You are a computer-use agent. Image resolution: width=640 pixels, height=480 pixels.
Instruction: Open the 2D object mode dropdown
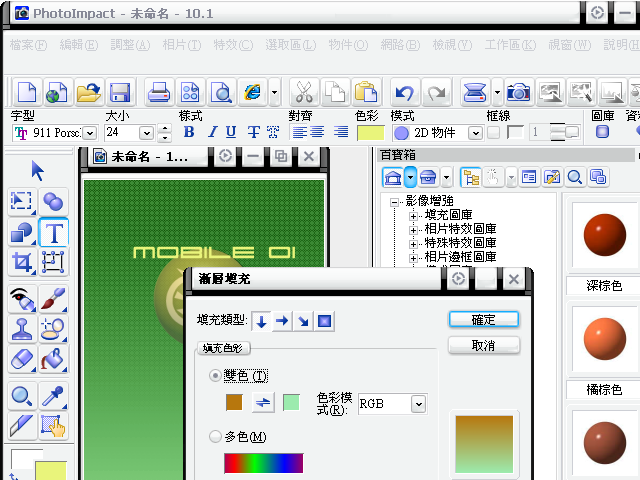[475, 133]
